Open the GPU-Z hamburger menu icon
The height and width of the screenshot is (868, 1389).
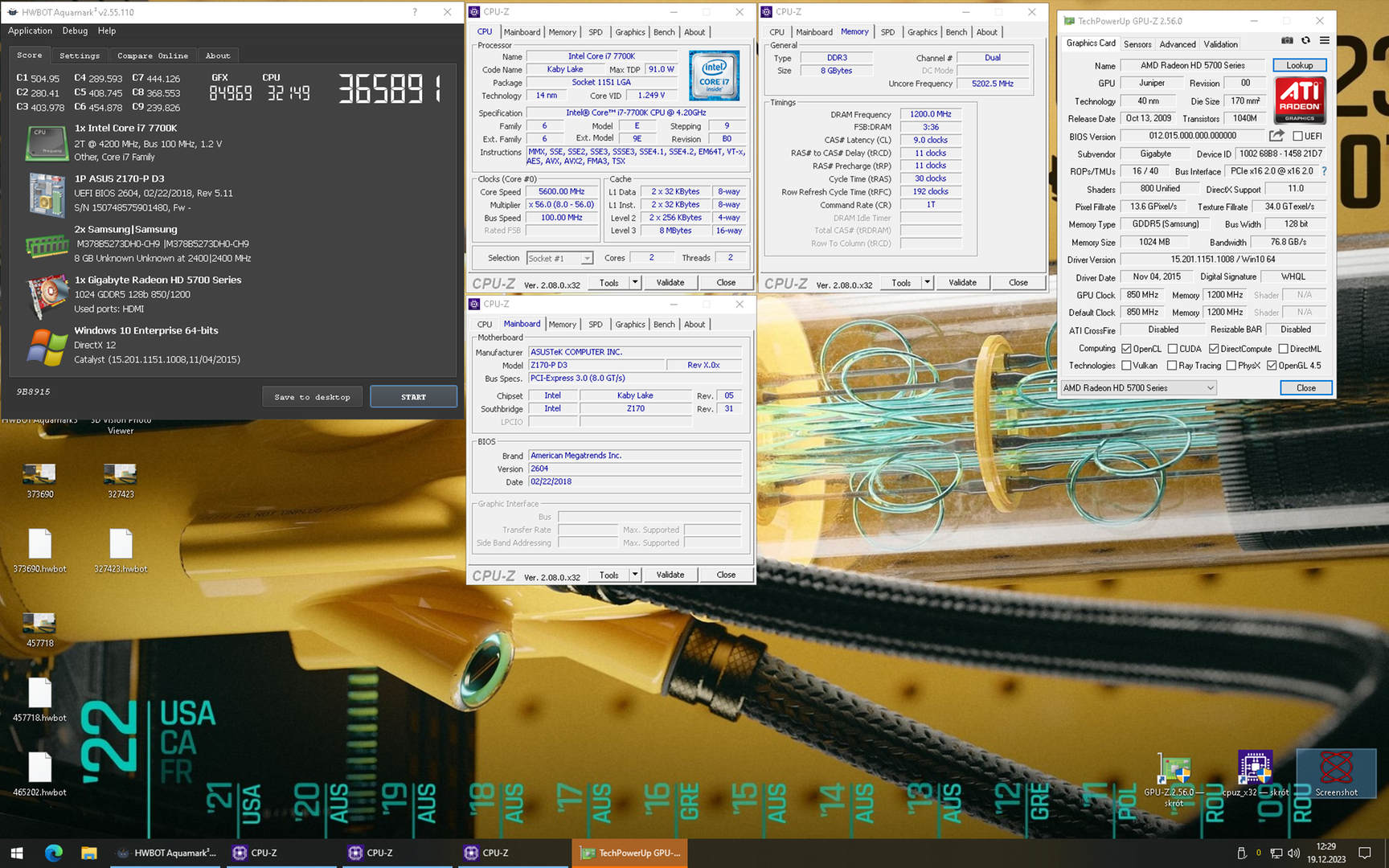[x=1324, y=40]
